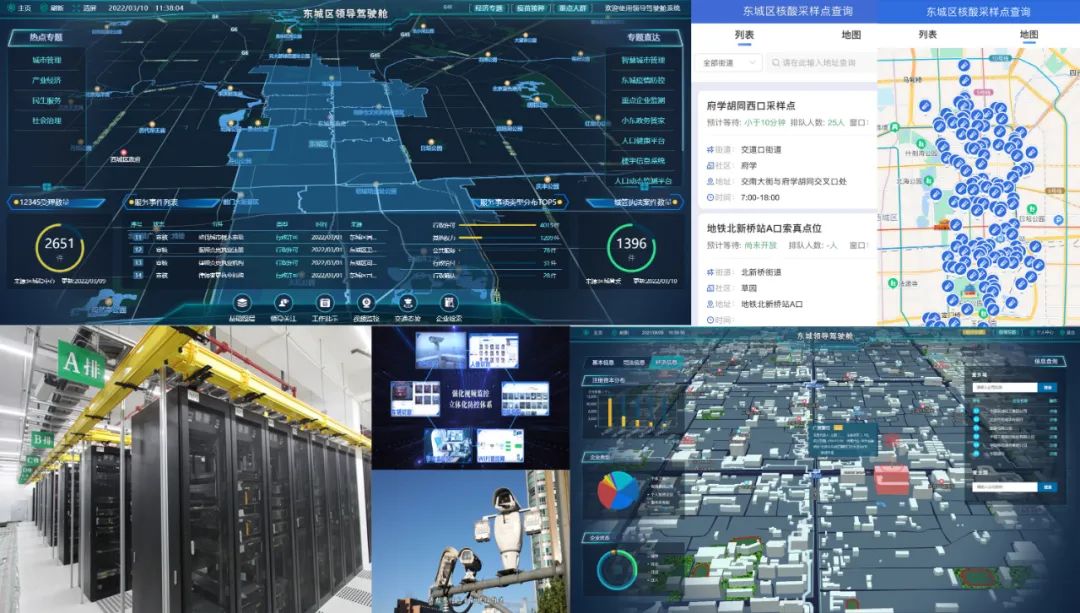
Task: Open the 全部街道 street dropdown
Action: [729, 63]
